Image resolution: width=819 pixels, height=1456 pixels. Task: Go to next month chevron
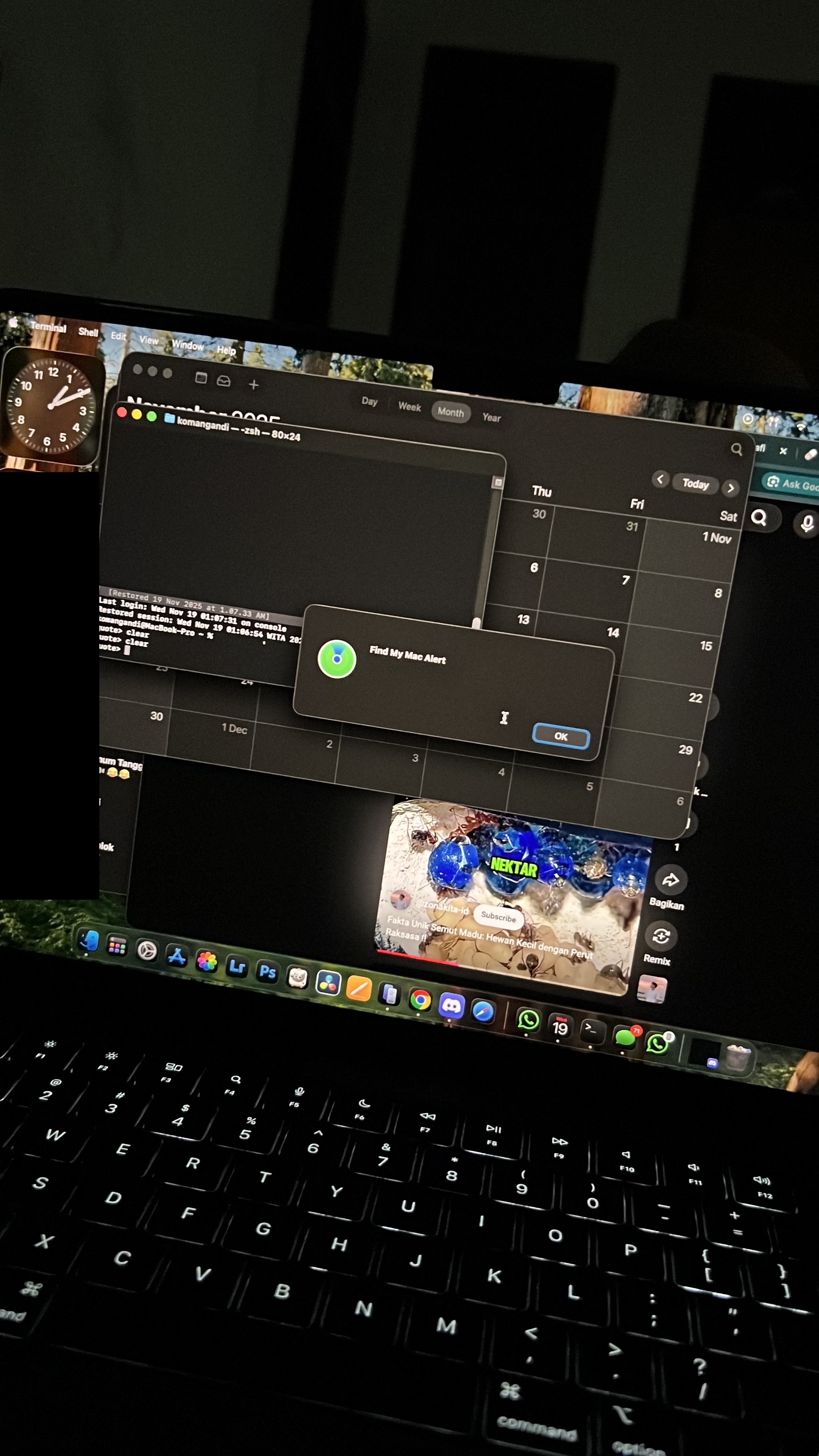click(x=731, y=488)
